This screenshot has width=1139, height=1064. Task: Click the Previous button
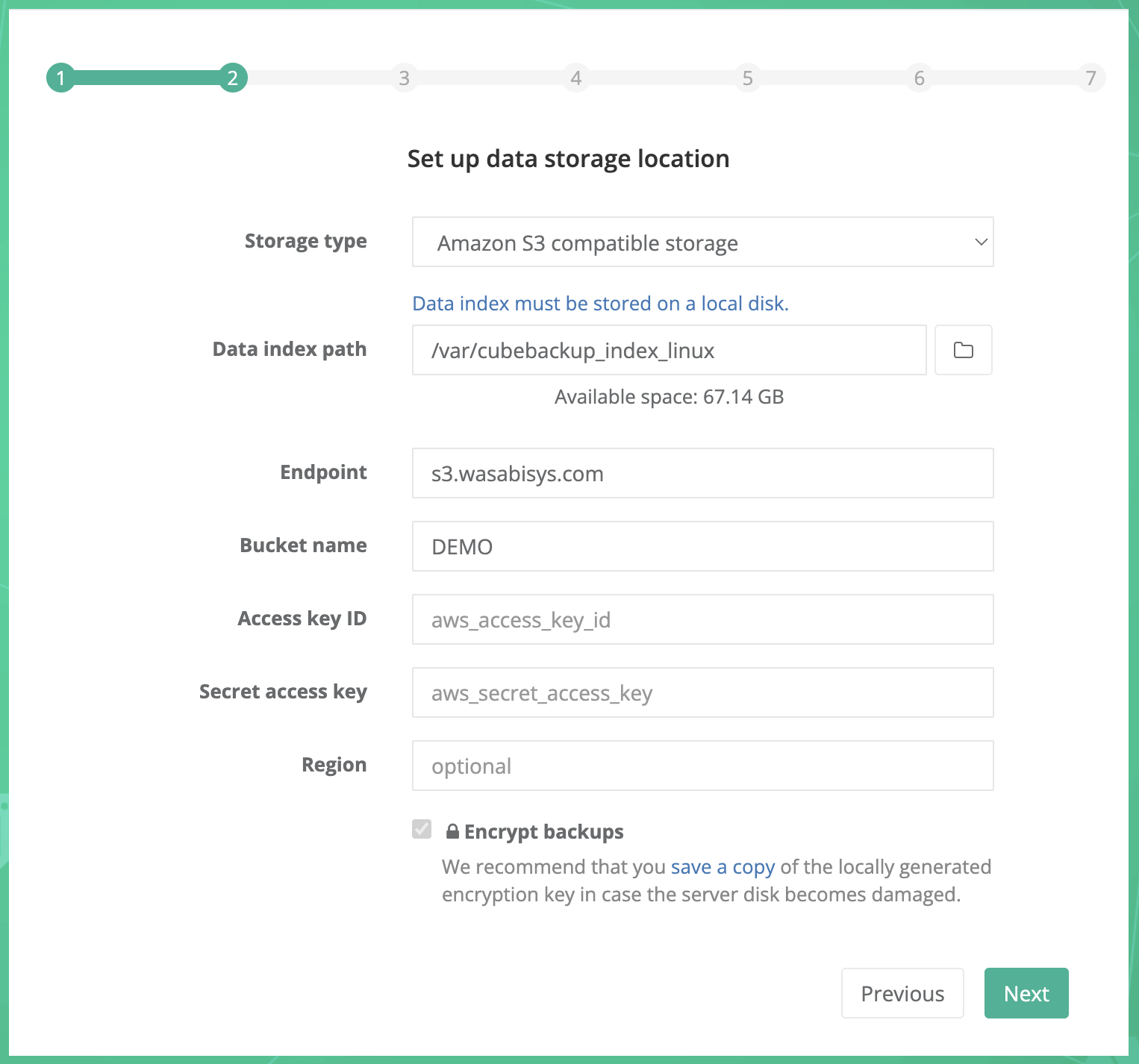click(x=902, y=993)
